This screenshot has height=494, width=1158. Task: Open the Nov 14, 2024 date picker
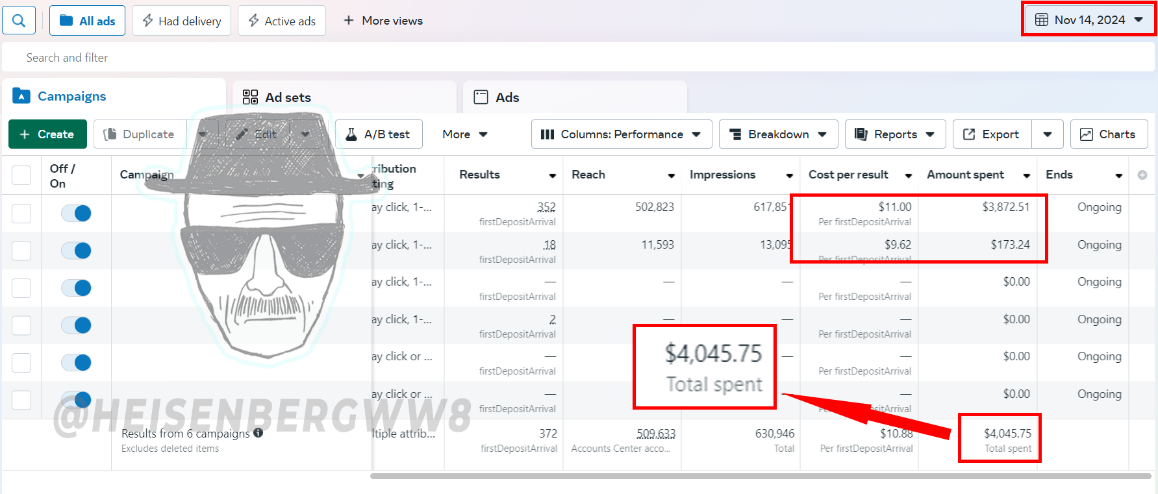[x=1089, y=20]
